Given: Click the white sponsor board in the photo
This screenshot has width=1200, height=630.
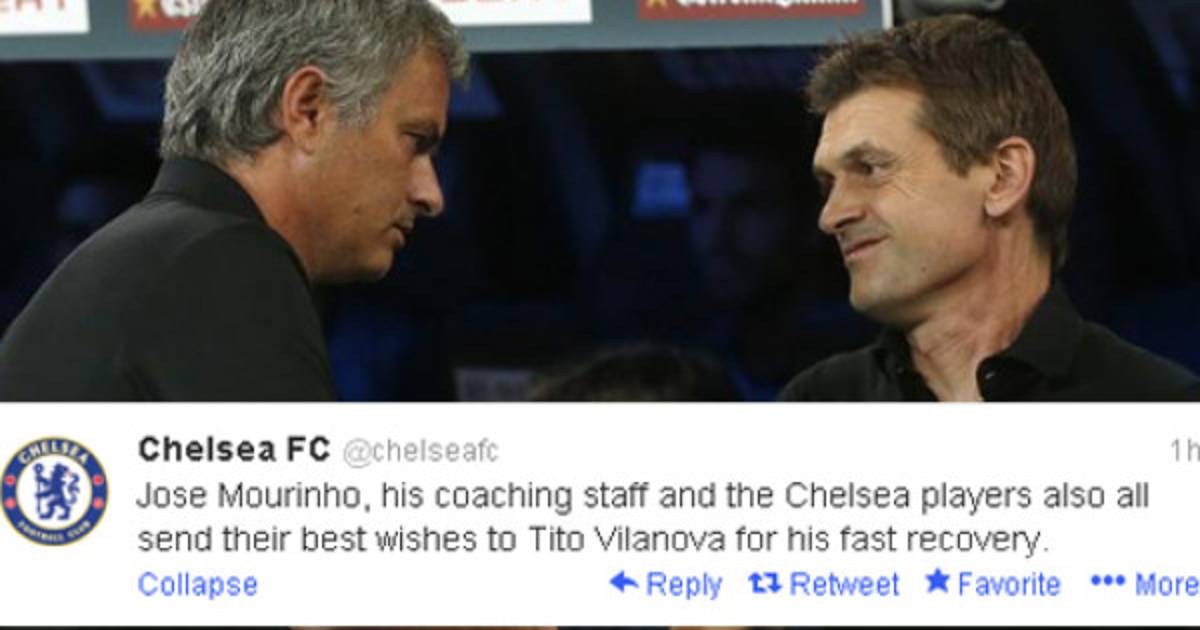Looking at the screenshot, I should [514, 11].
